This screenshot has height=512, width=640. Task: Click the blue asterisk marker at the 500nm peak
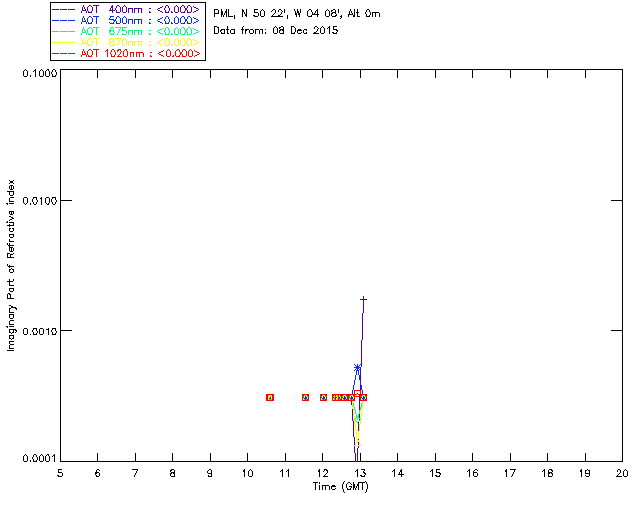pyautogui.click(x=357, y=368)
